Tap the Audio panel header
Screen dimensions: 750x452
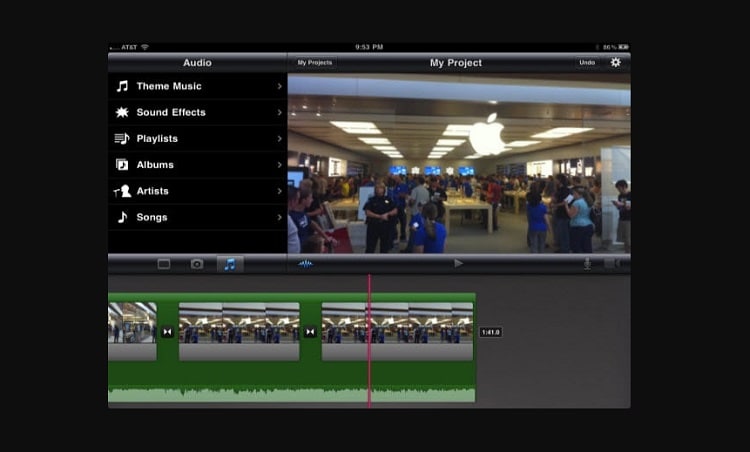point(198,63)
